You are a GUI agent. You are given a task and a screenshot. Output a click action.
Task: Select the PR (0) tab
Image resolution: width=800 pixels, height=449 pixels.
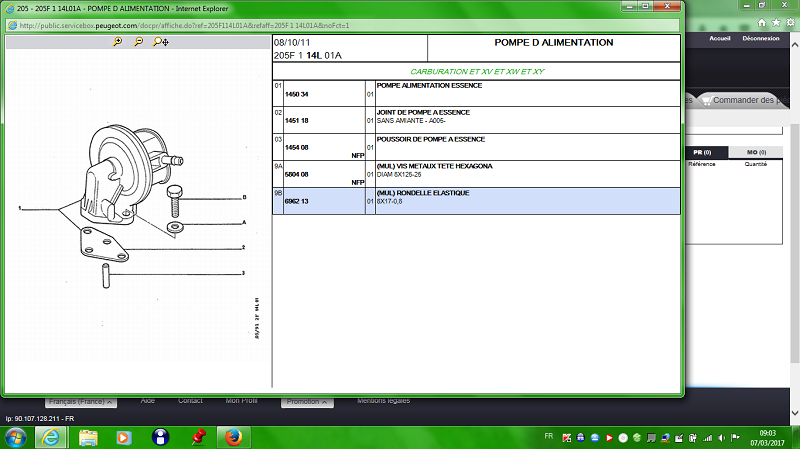tap(702, 153)
